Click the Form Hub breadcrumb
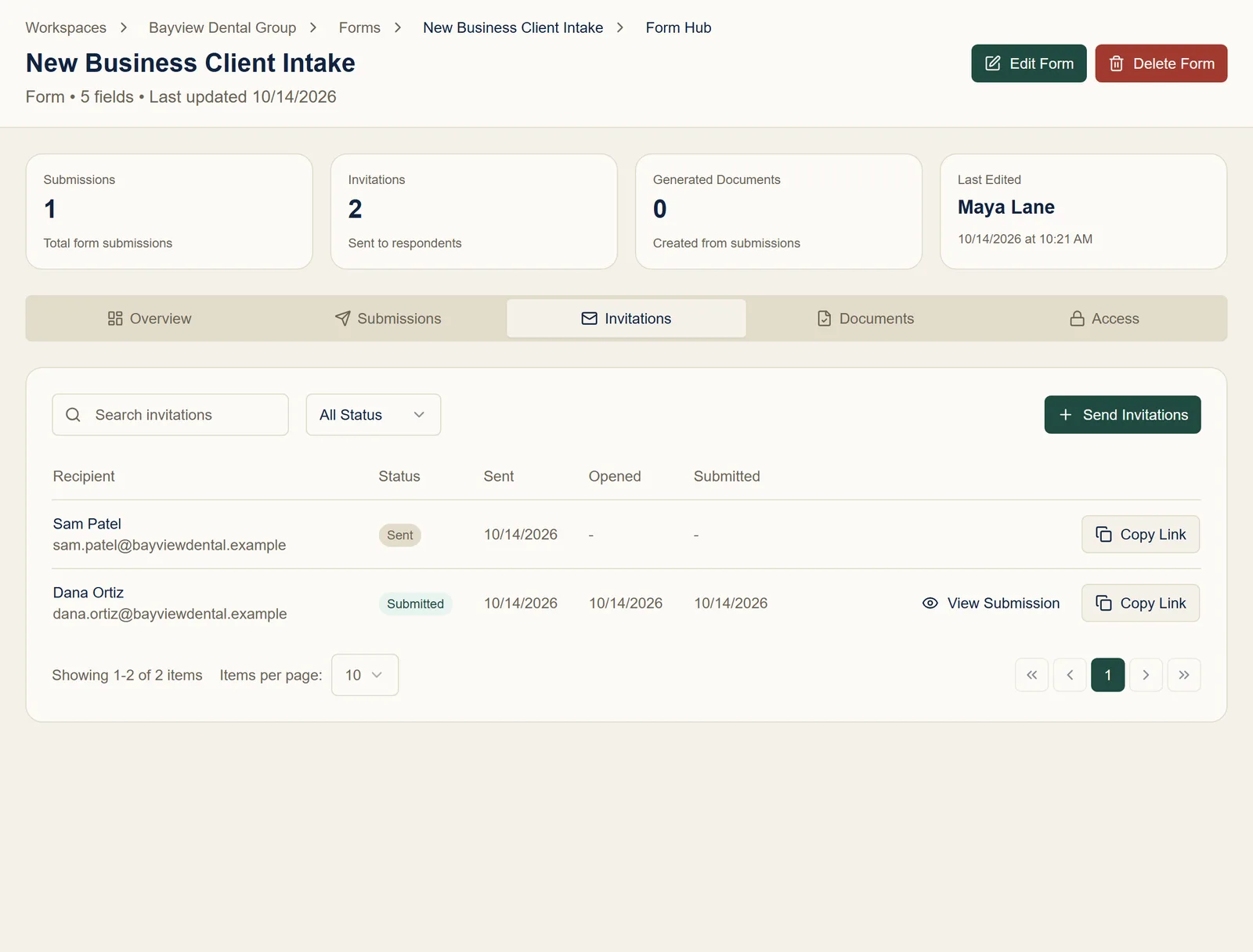1253x952 pixels. [x=678, y=27]
